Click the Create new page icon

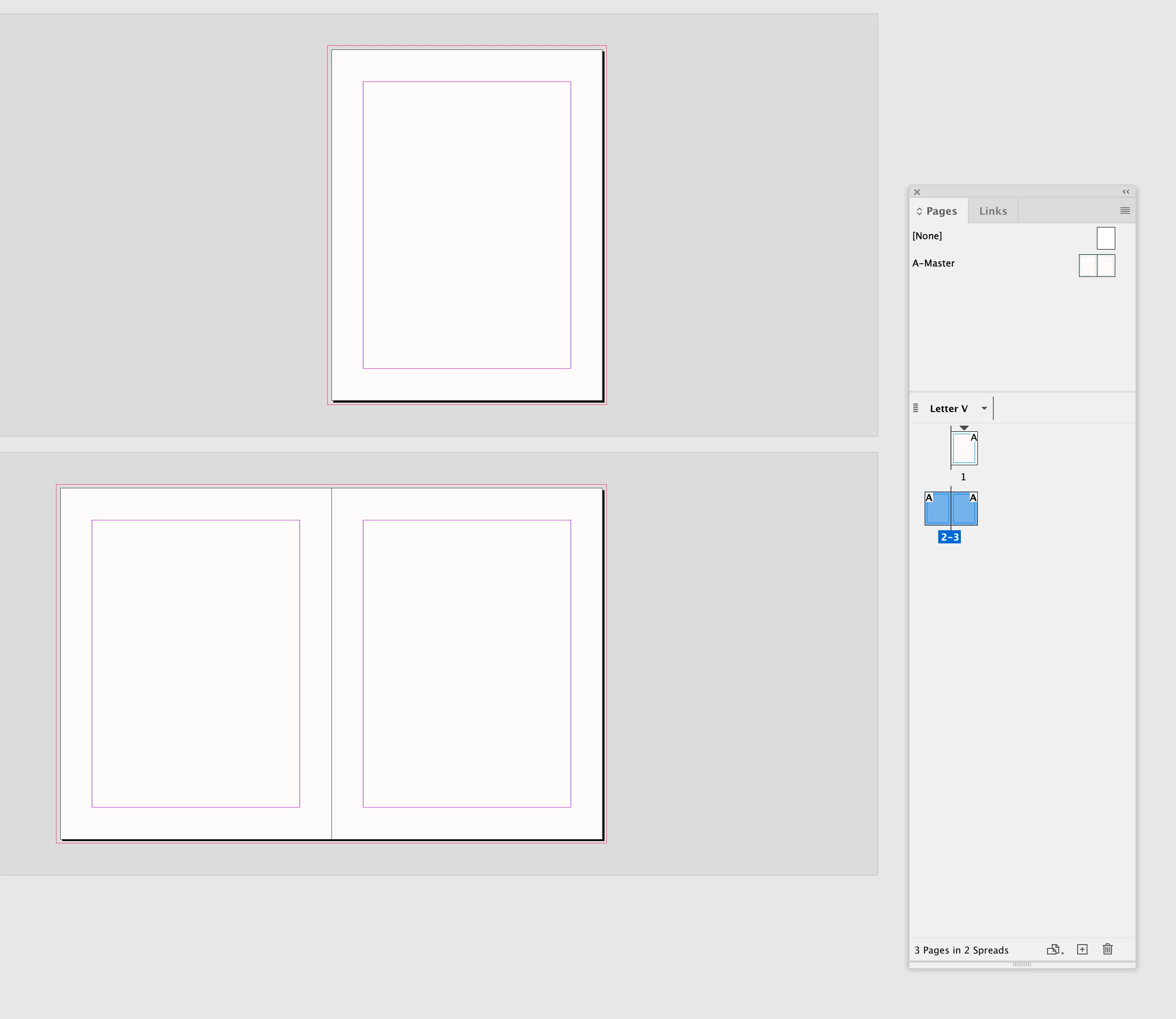[x=1082, y=949]
